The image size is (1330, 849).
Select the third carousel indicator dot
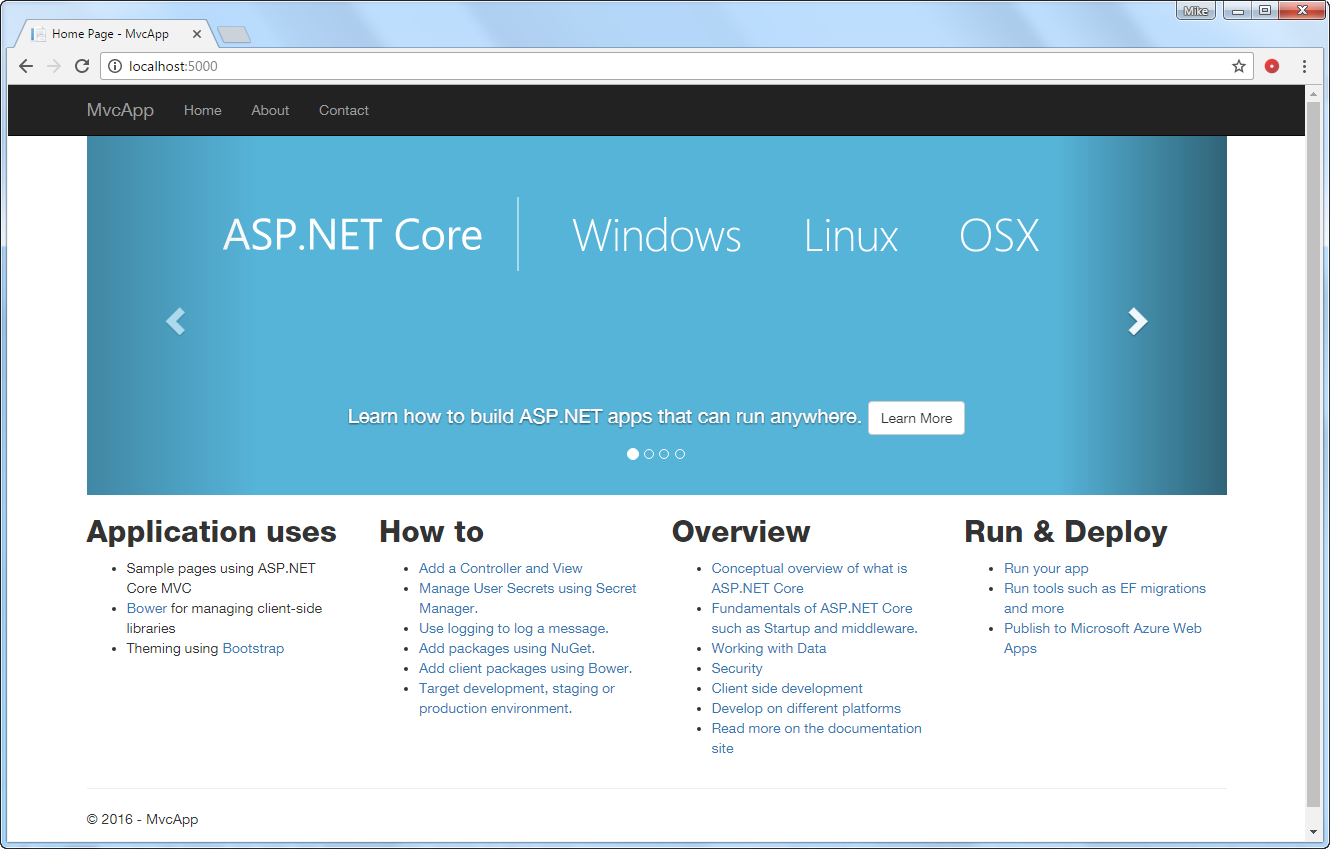[x=664, y=453]
